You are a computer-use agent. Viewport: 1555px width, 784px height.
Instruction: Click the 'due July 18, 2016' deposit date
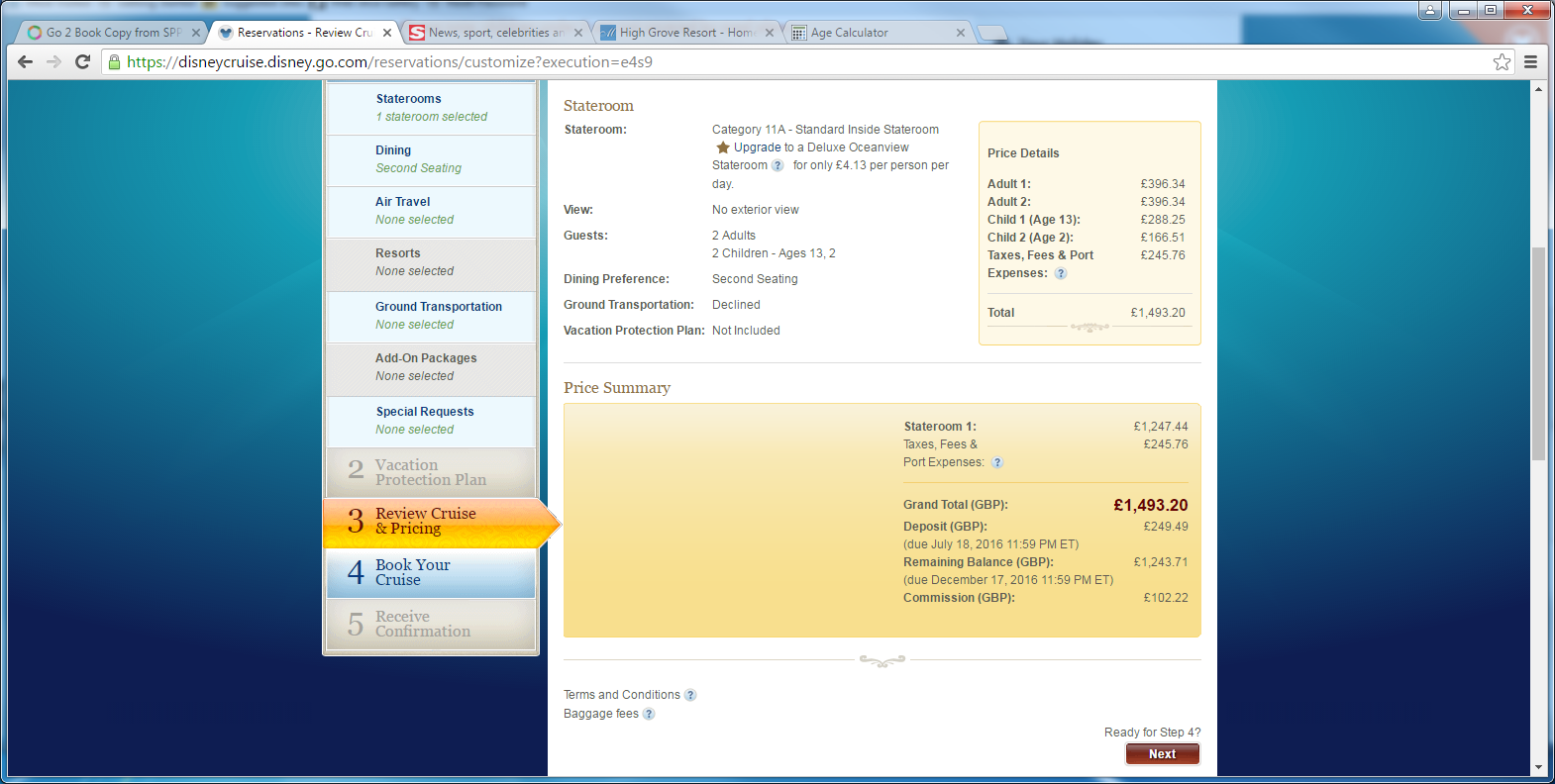991,544
